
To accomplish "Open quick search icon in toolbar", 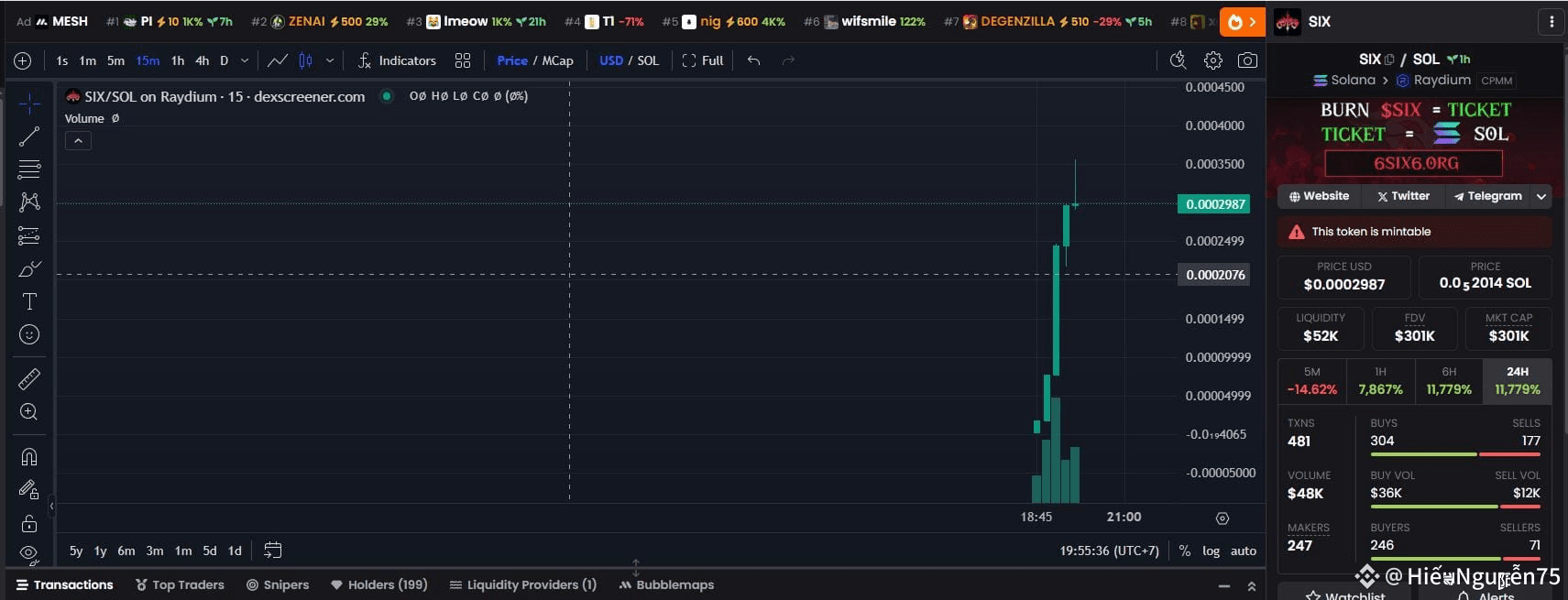I will click(x=1179, y=60).
